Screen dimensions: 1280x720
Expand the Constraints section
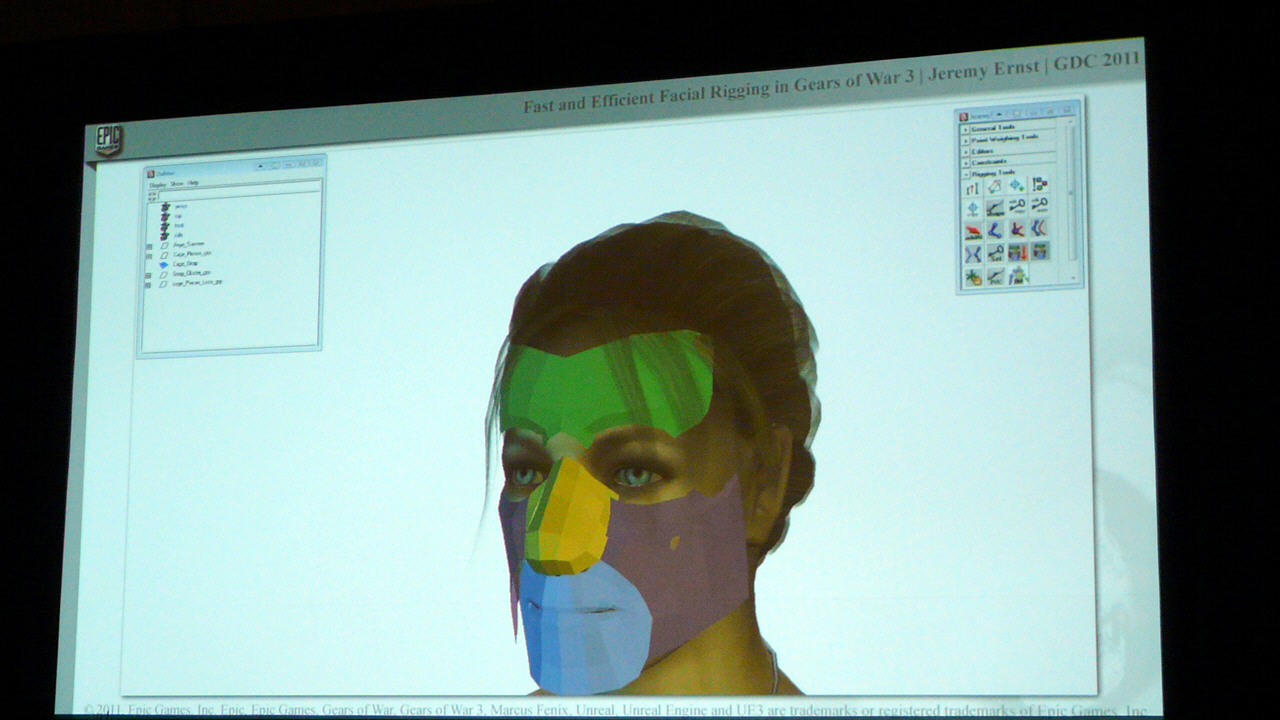tap(966, 161)
